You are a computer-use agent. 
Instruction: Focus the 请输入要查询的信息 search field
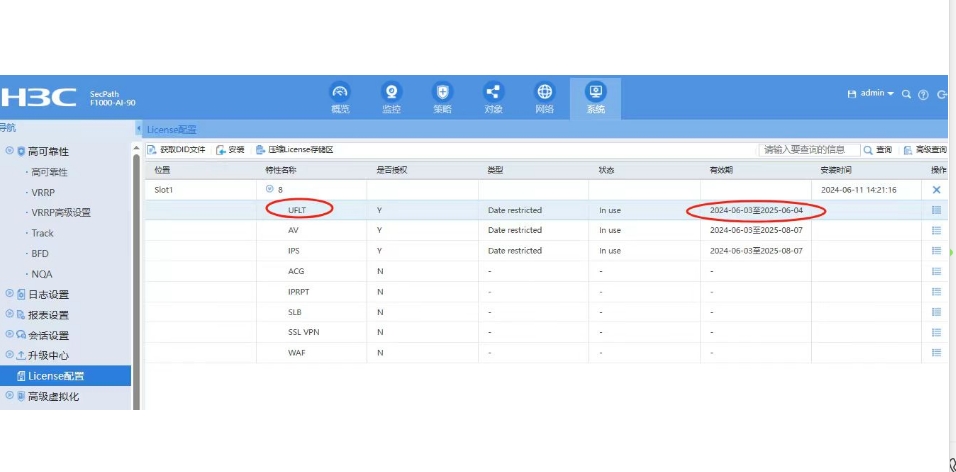coord(809,150)
